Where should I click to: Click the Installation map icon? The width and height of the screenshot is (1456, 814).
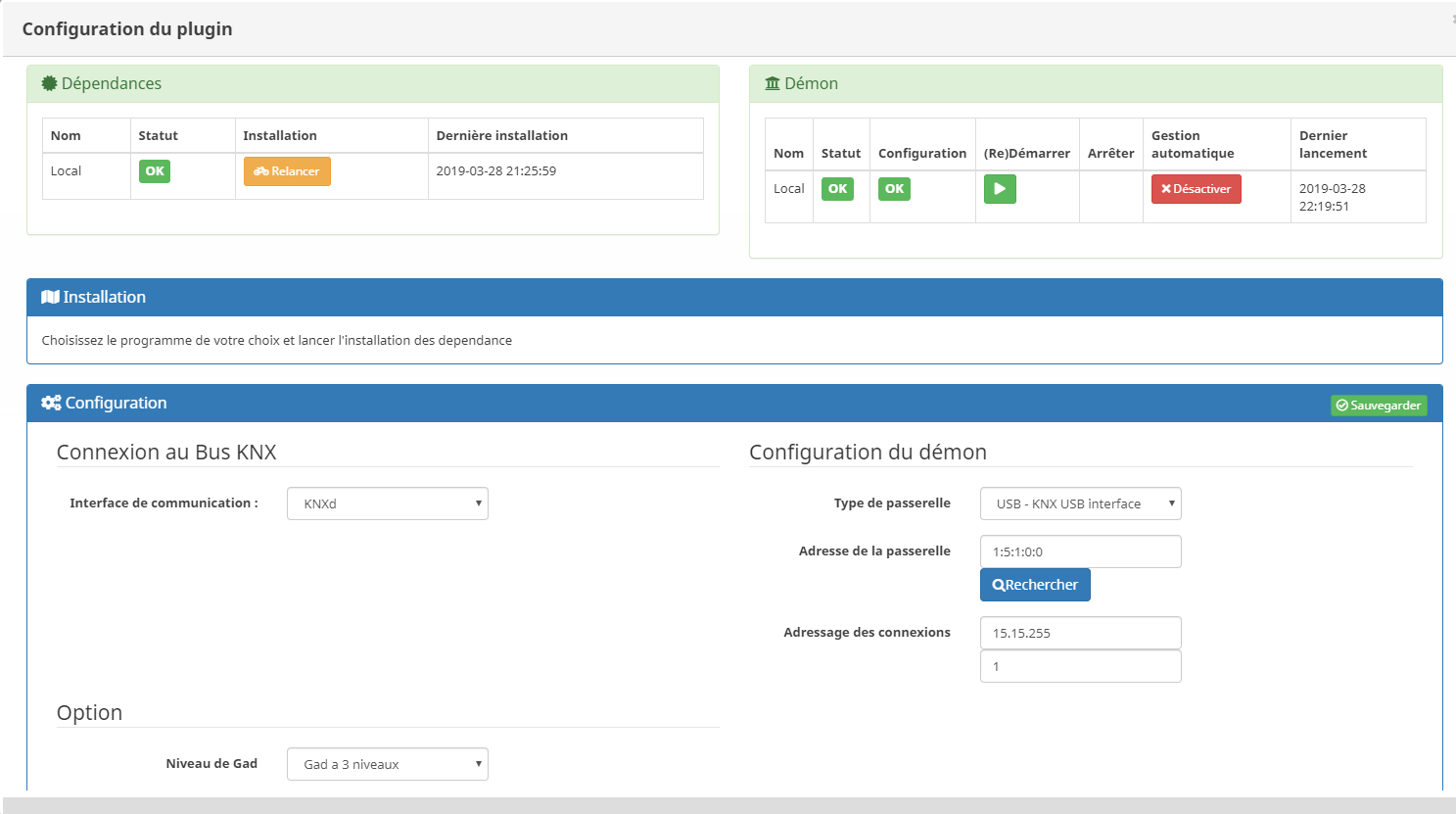point(50,297)
